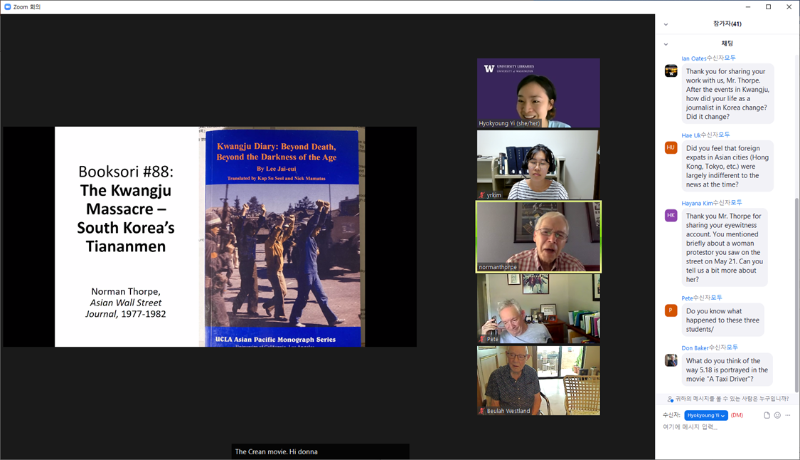The height and width of the screenshot is (460, 800).
Task: Click Hayana Kim HK avatar
Action: coord(671,215)
